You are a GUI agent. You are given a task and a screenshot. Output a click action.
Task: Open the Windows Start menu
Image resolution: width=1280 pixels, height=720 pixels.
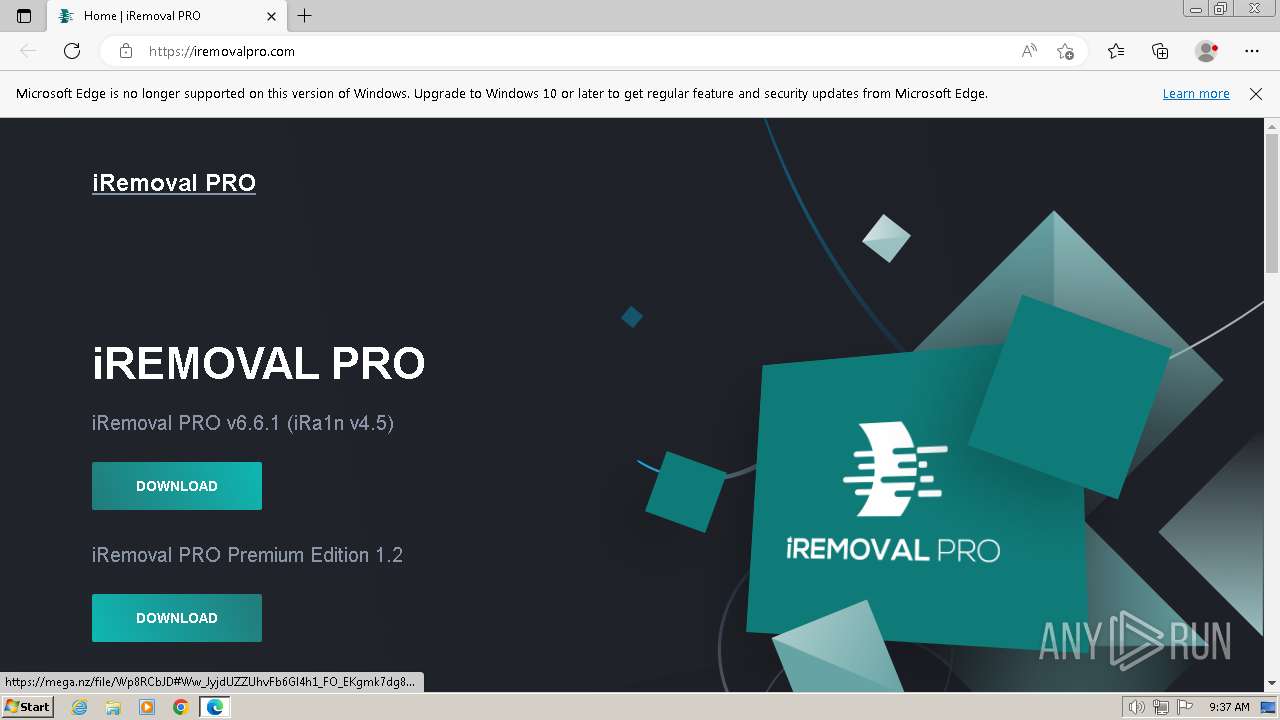click(27, 707)
